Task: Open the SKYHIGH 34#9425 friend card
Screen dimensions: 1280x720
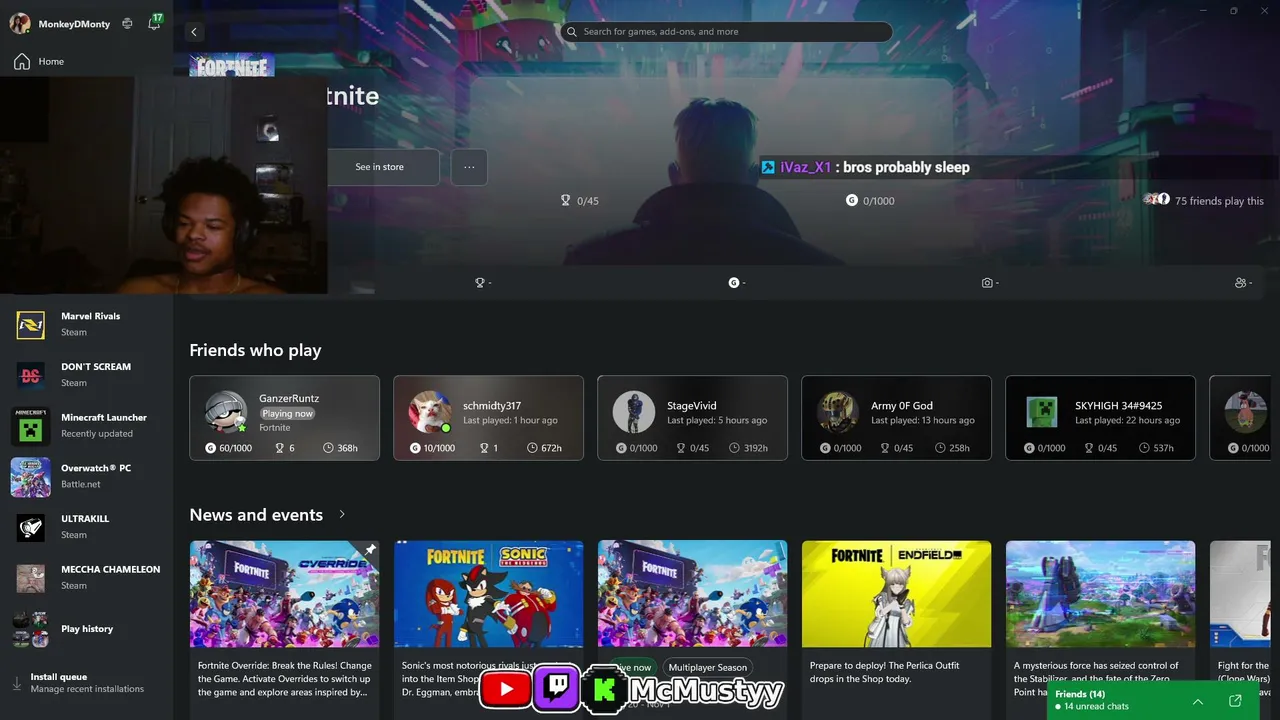Action: tap(1101, 418)
